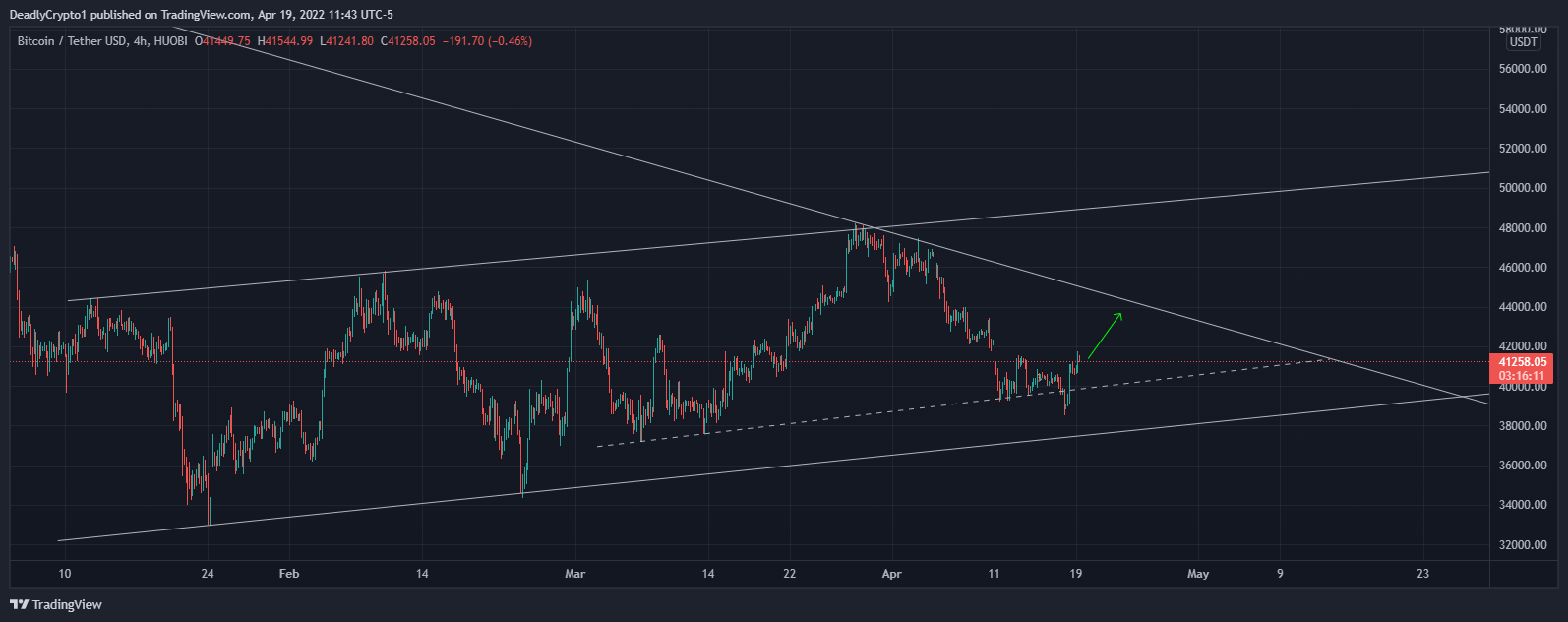Click the price axis value 54000.00
1568x622 pixels.
pos(1524,109)
